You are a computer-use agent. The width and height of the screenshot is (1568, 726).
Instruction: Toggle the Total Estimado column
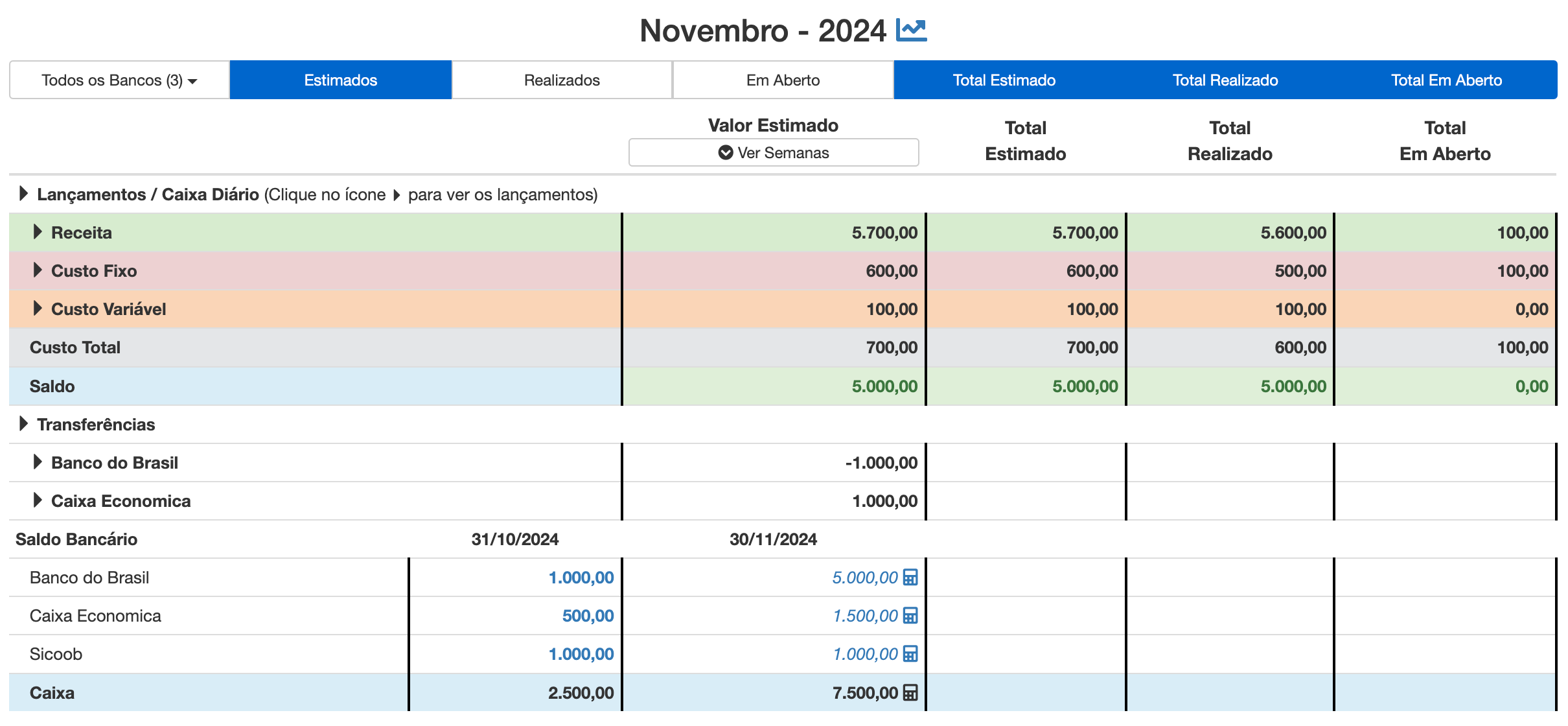pyautogui.click(x=1004, y=80)
